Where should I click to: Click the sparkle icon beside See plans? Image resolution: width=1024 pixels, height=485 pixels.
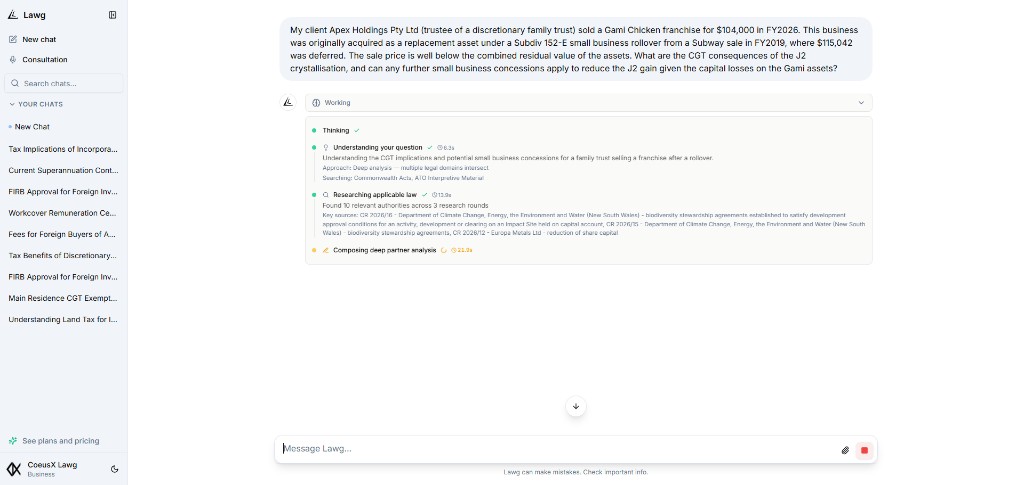pos(13,441)
